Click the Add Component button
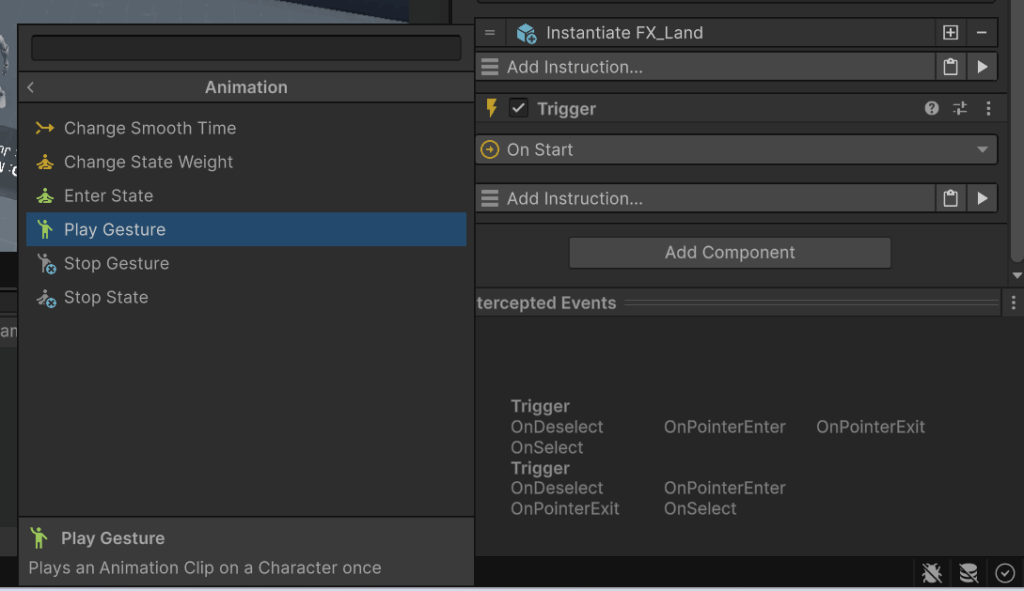This screenshot has width=1024, height=591. coord(729,253)
